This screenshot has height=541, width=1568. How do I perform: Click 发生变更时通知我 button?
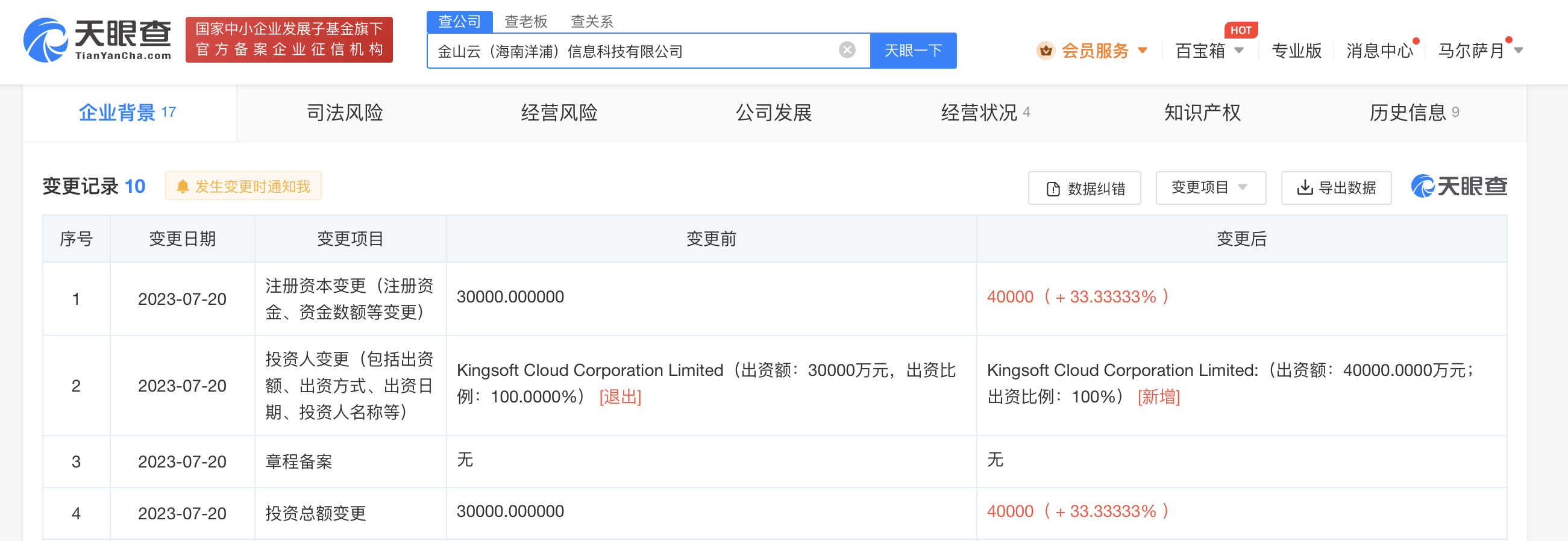coord(243,186)
